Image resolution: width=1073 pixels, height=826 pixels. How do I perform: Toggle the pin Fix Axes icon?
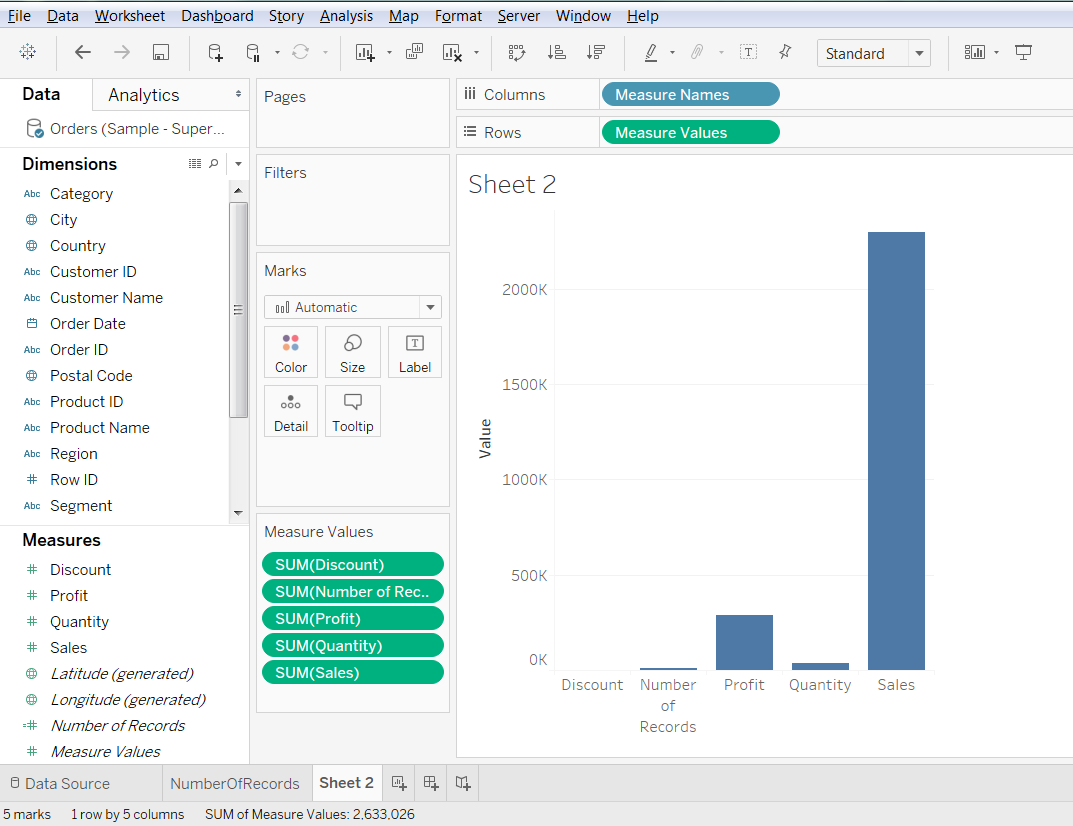[785, 53]
